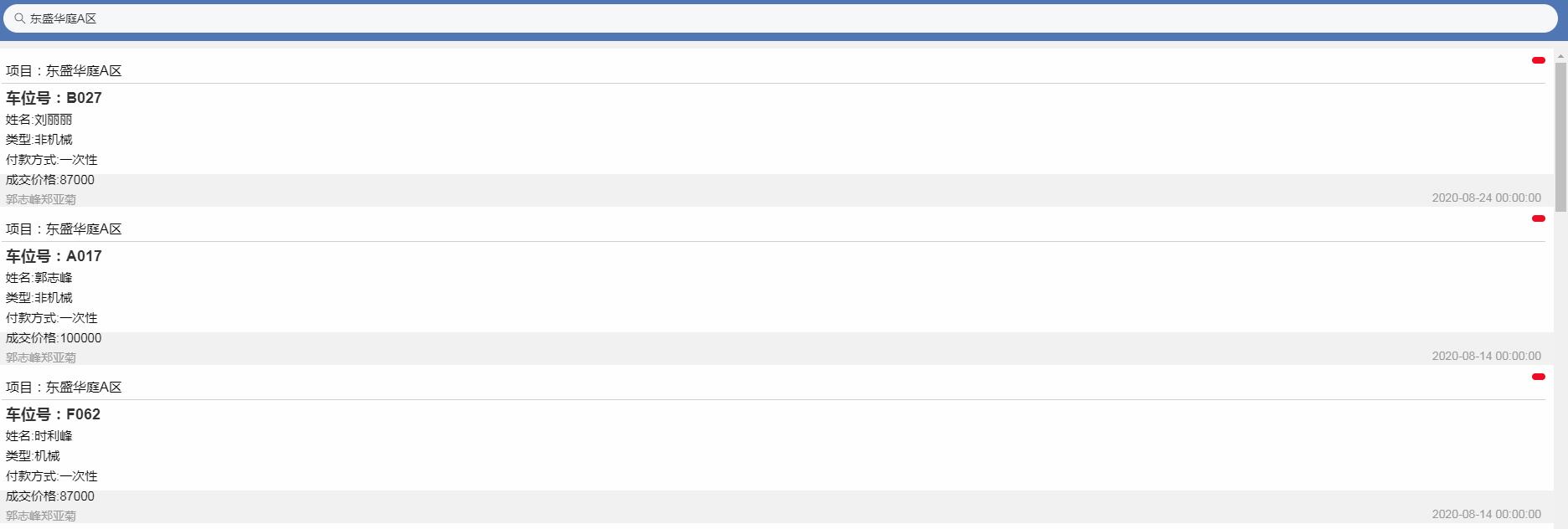This screenshot has height=529, width=1568.
Task: Click the 成交价格:100000 price line
Action: point(54,338)
